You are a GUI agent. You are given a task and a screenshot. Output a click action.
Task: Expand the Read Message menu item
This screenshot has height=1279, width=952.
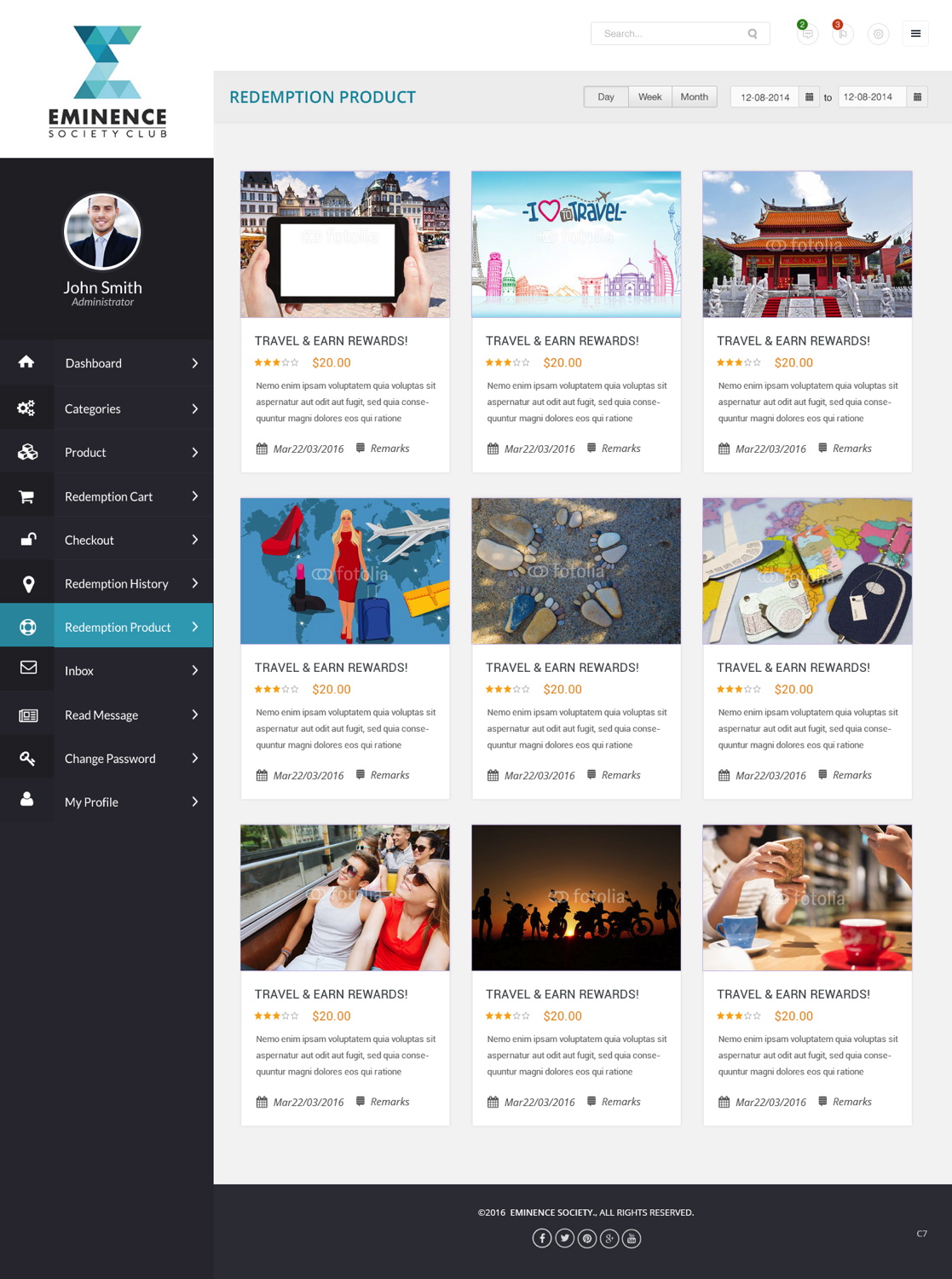point(195,714)
